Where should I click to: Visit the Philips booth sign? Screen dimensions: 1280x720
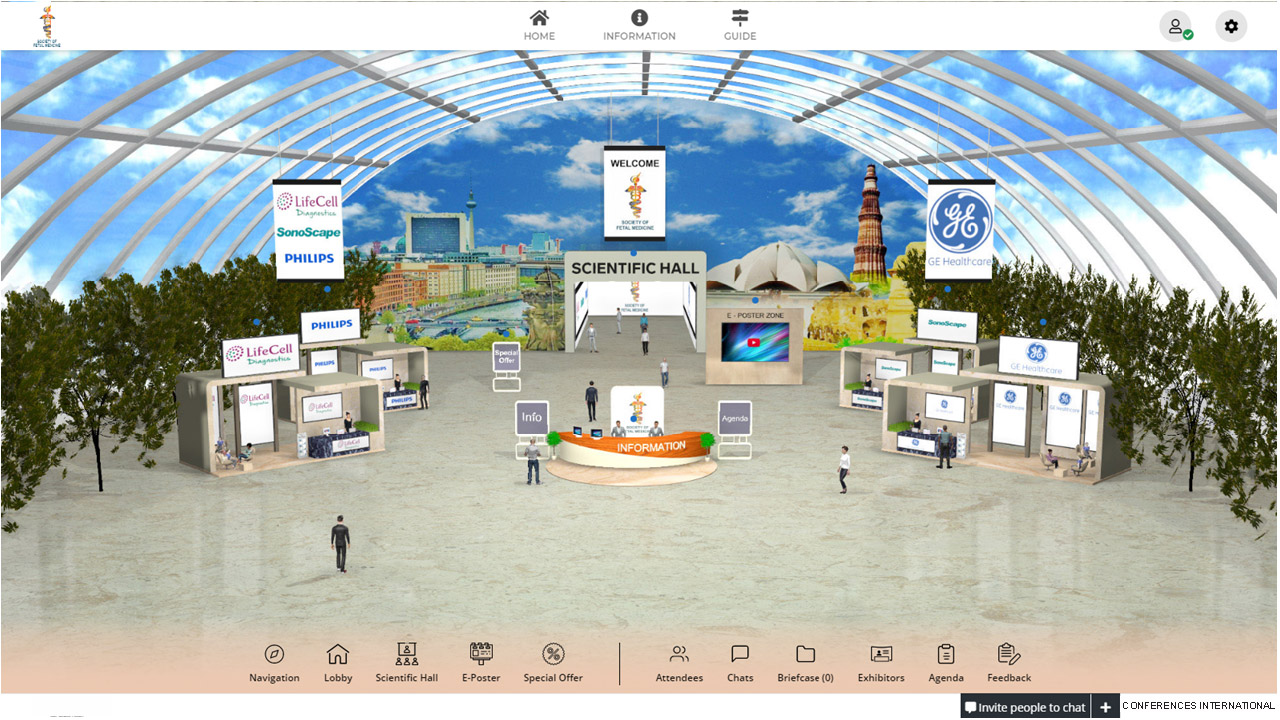click(331, 325)
